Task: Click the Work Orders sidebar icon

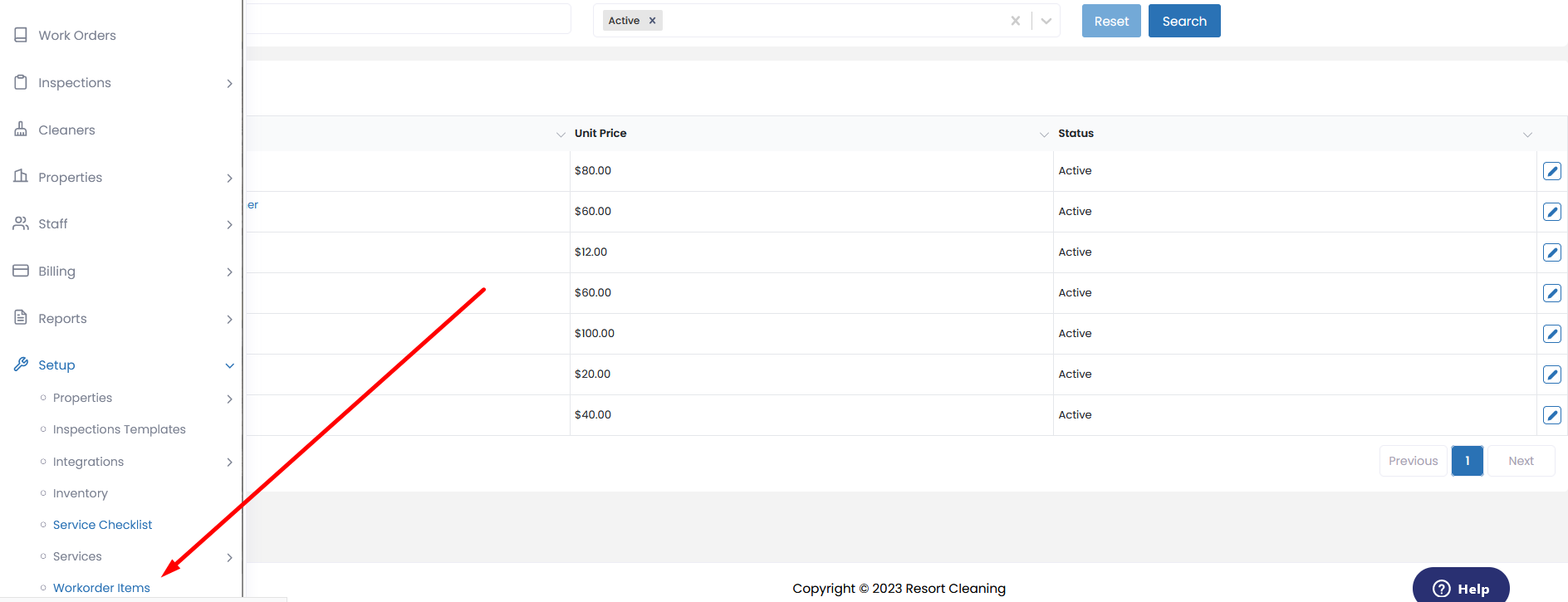Action: [21, 35]
